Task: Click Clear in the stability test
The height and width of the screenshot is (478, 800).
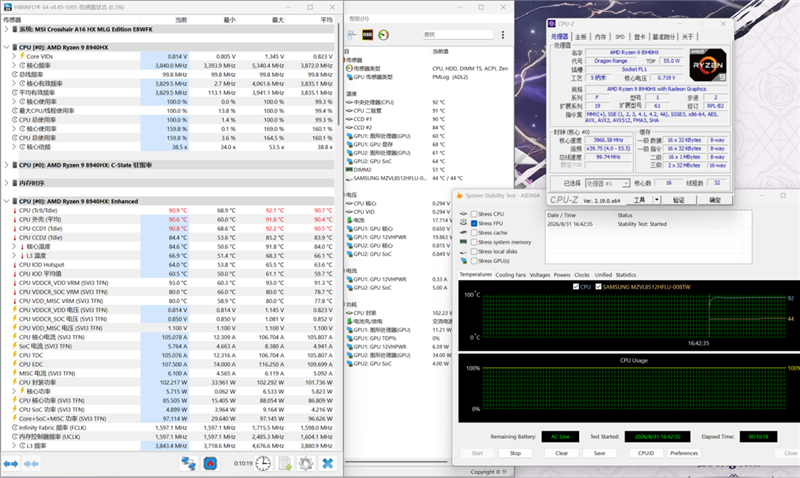Action: (562, 453)
